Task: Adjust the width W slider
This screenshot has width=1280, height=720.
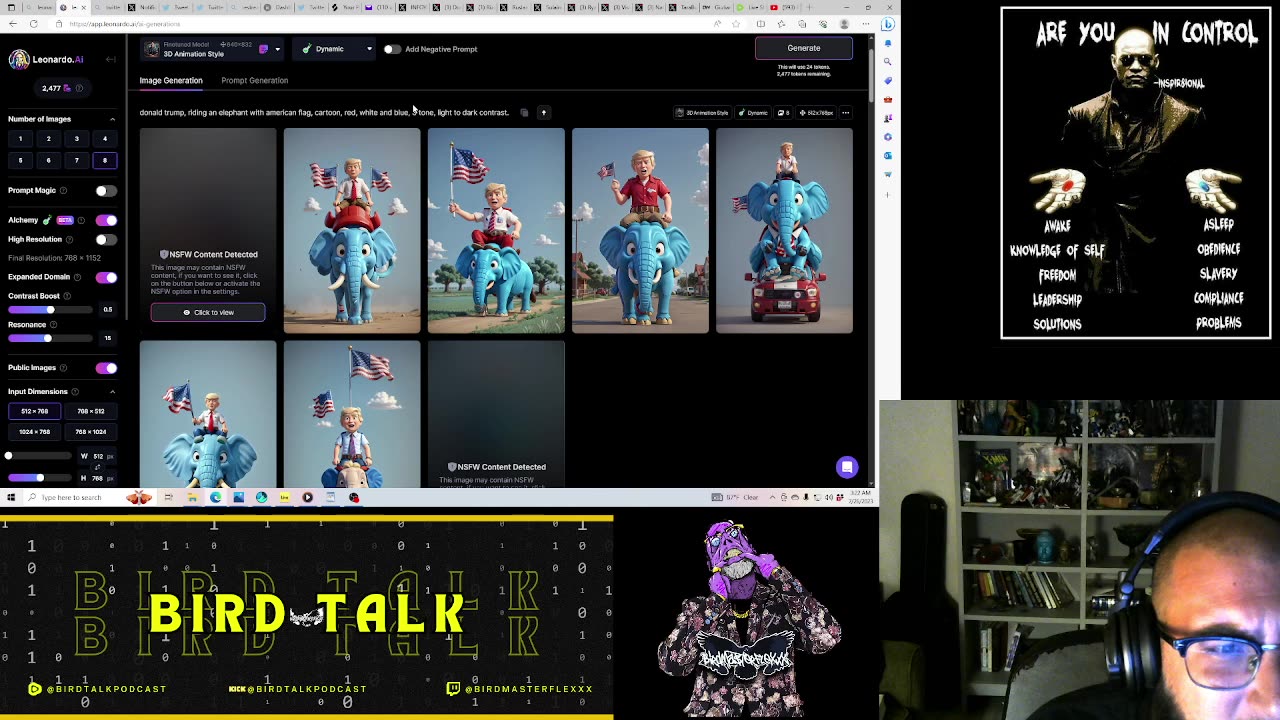Action: coord(40,456)
